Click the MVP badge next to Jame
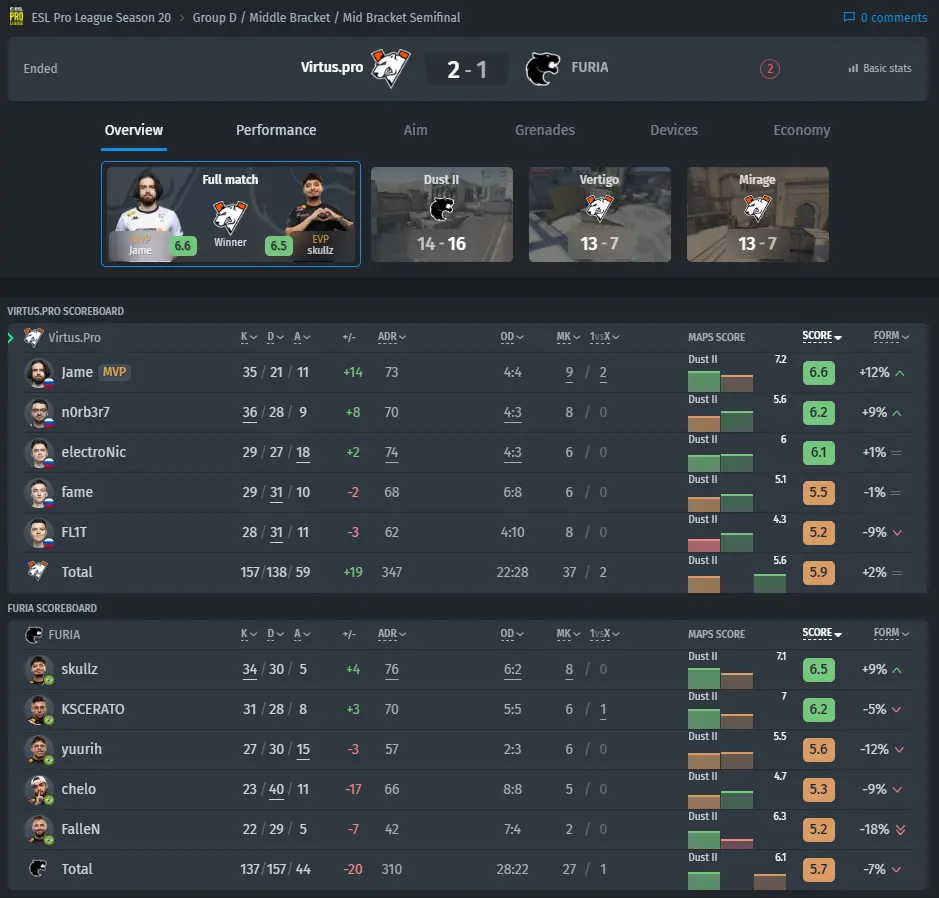939x898 pixels. (114, 372)
